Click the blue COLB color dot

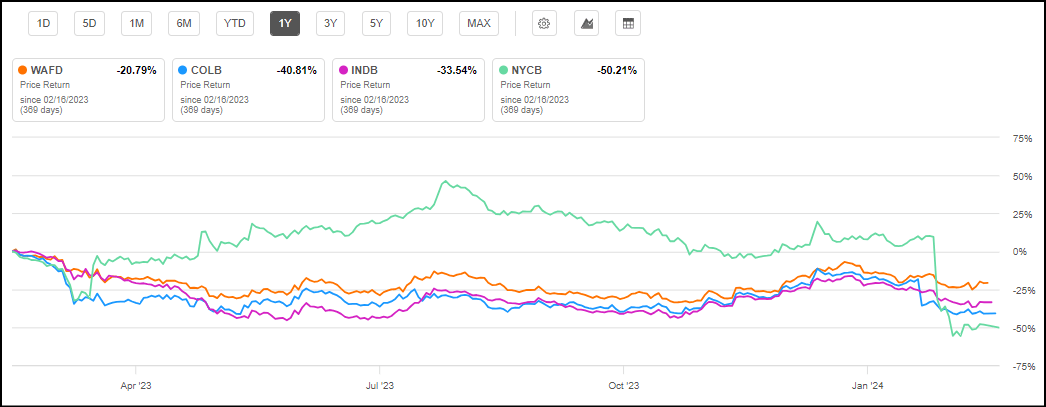(x=182, y=70)
